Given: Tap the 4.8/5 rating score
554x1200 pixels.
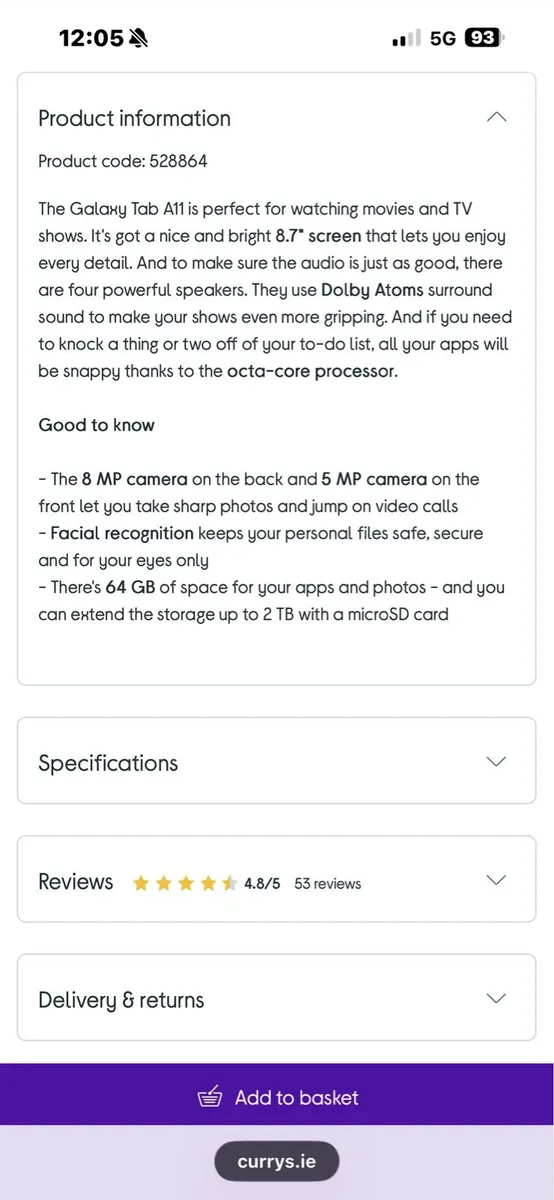Looking at the screenshot, I should [x=262, y=884].
